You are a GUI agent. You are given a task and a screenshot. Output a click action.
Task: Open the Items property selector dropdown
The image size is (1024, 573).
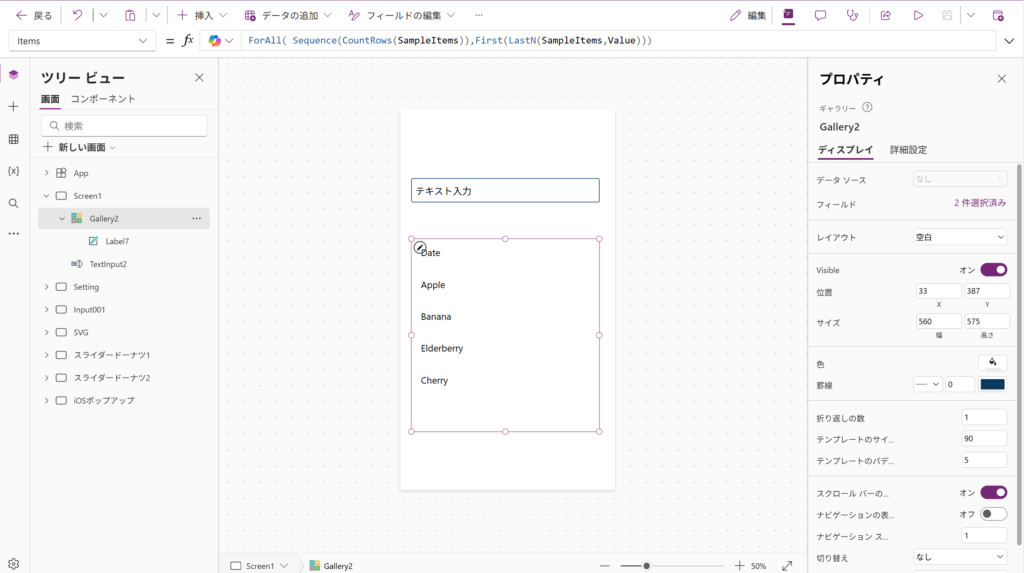(82, 41)
